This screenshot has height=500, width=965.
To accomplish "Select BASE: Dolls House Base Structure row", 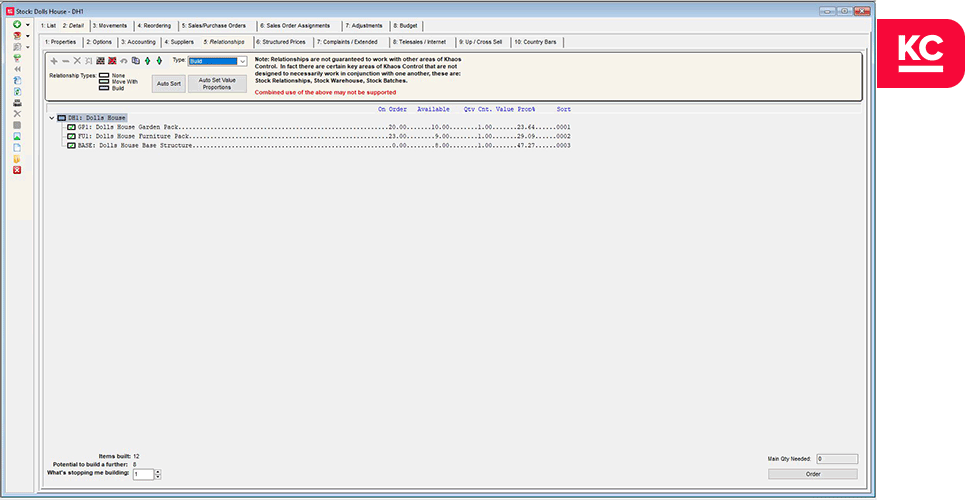I will coord(319,146).
